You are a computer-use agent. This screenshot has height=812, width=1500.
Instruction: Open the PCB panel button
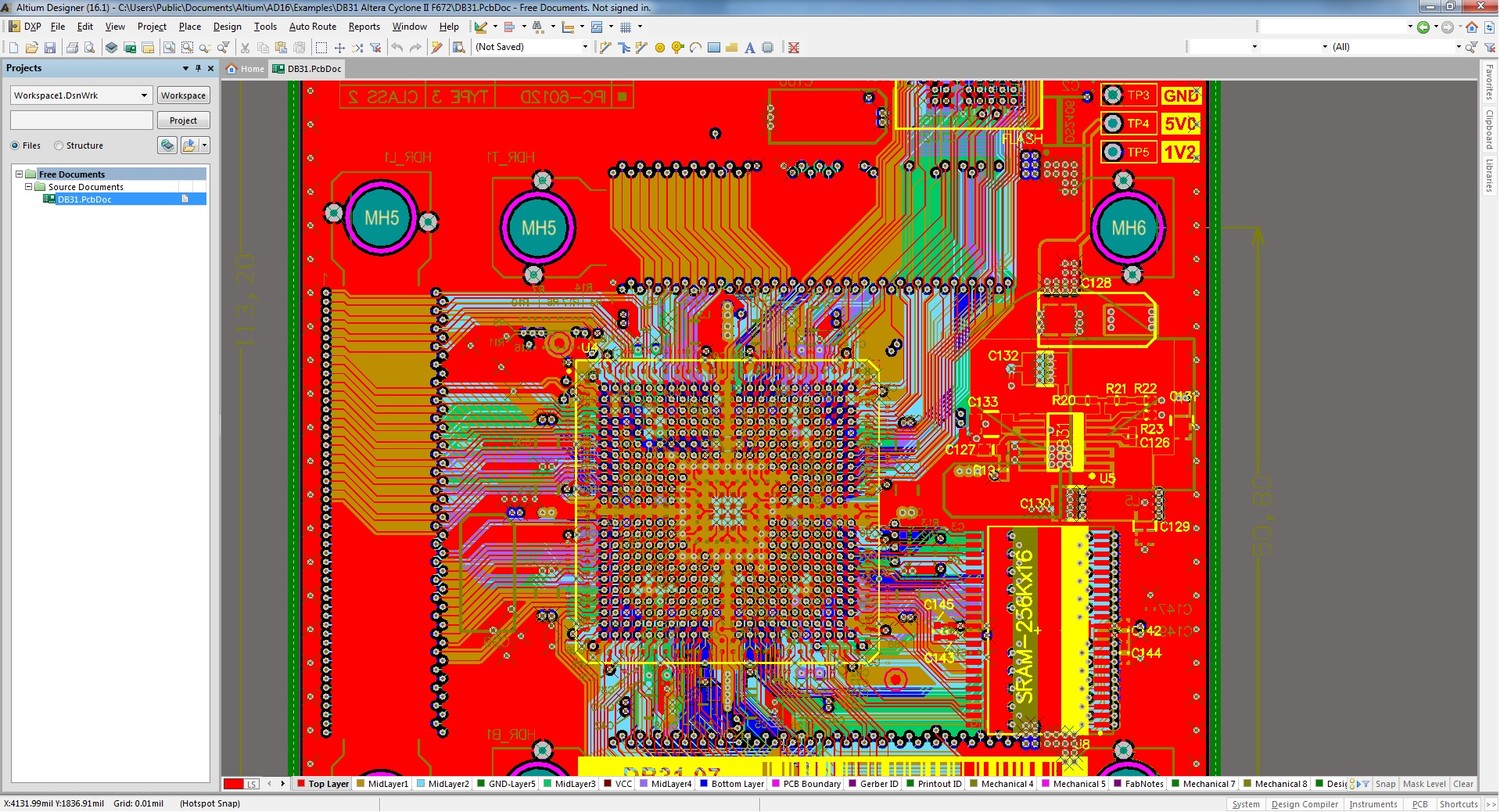point(1419,804)
